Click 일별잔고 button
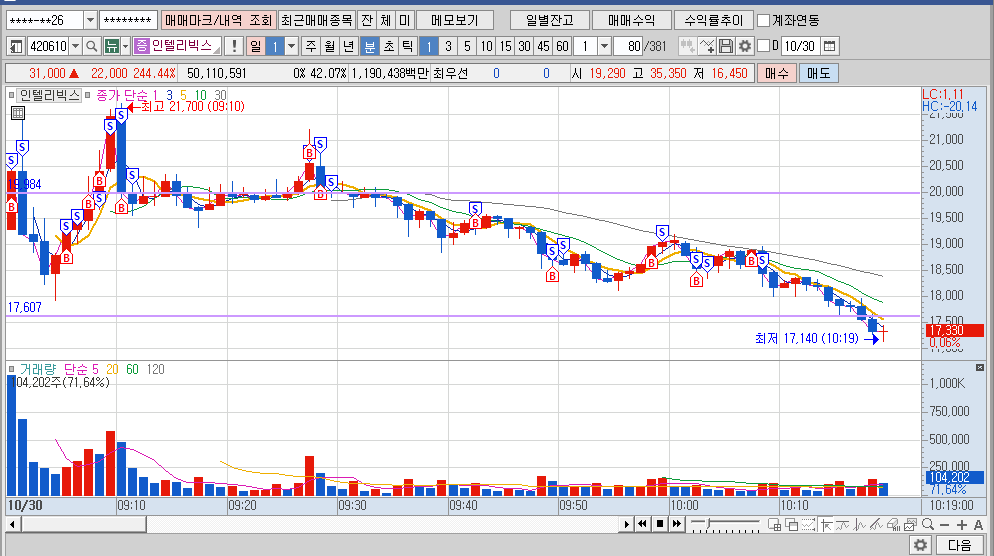This screenshot has width=994, height=556. point(550,20)
